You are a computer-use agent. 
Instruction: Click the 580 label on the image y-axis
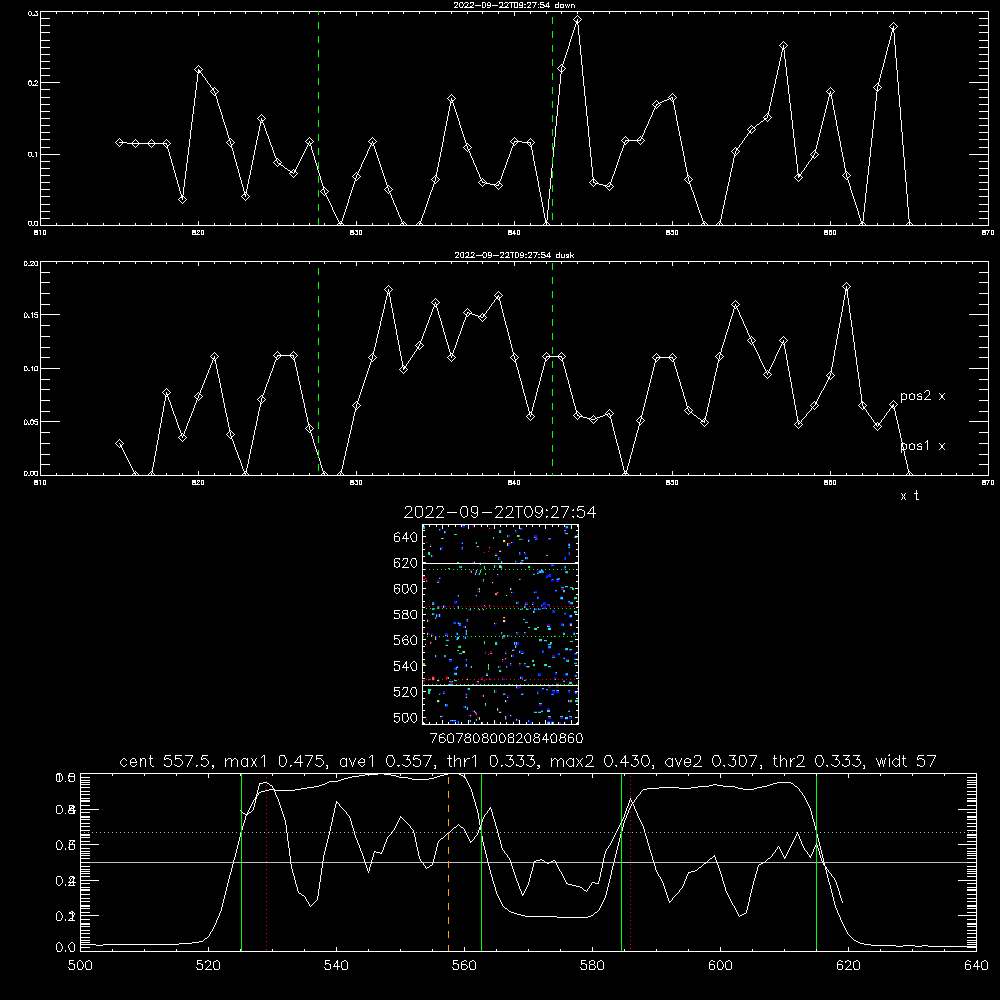[406, 615]
